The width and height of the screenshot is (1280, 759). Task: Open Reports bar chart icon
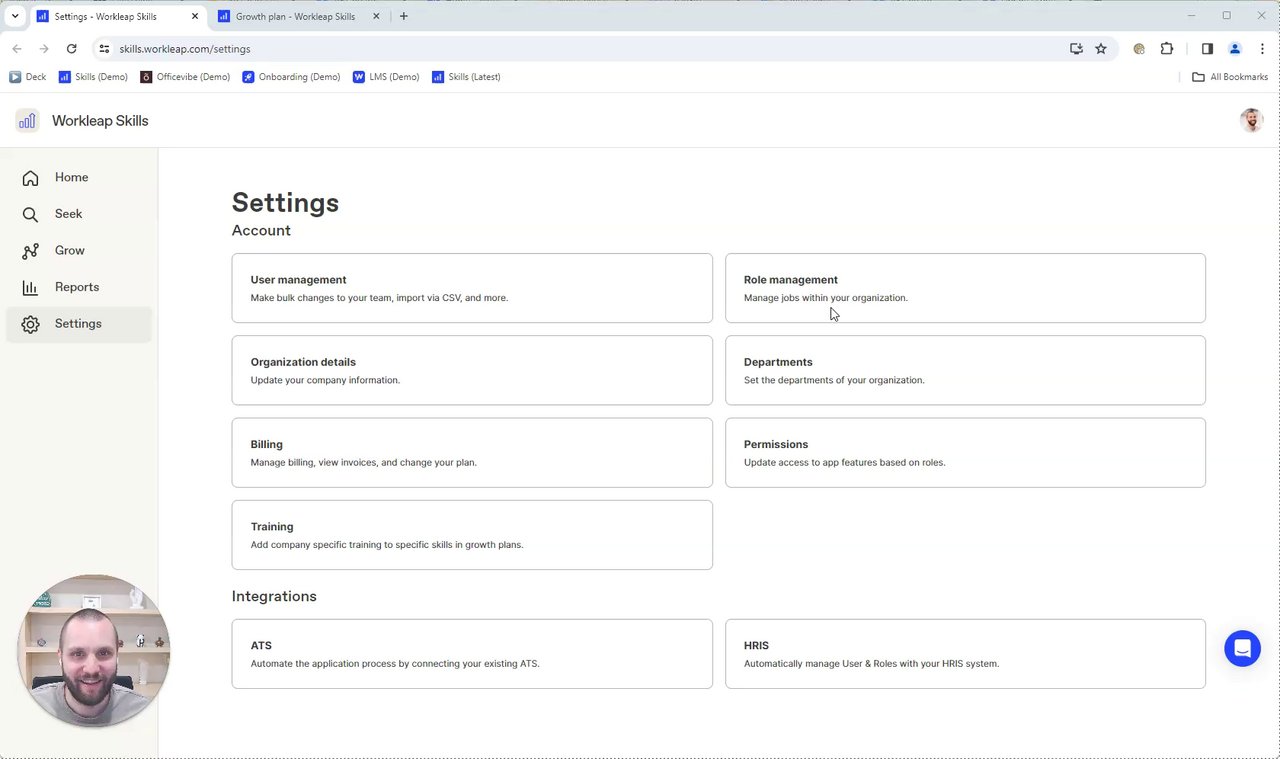pyautogui.click(x=31, y=288)
